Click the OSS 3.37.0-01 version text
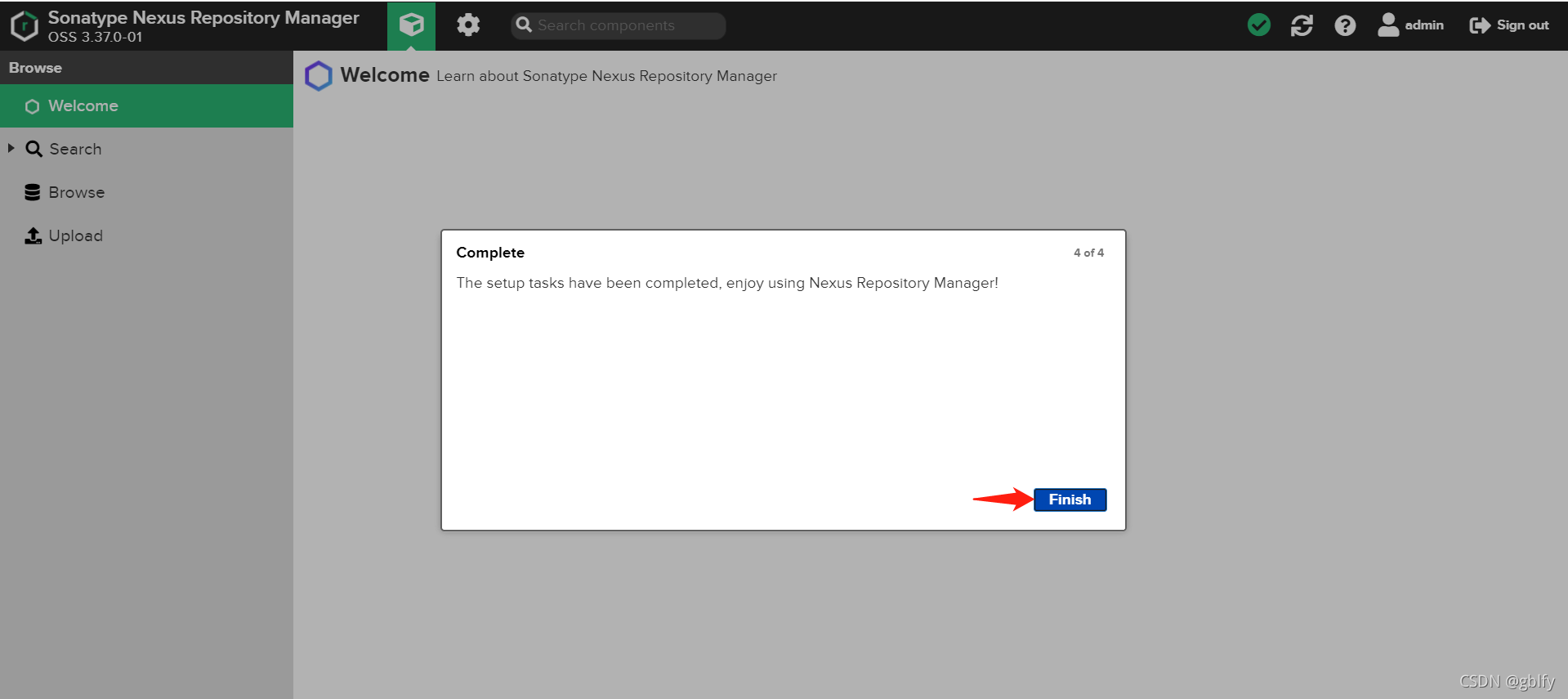This screenshot has width=1568, height=699. pyautogui.click(x=95, y=37)
